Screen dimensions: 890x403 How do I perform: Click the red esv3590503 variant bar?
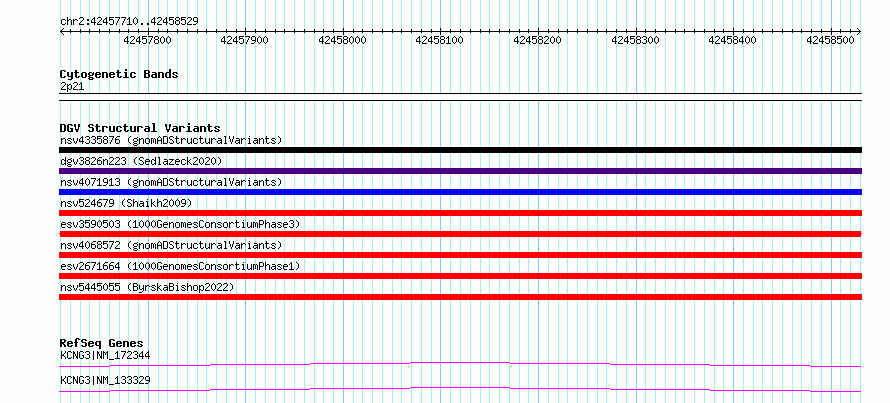click(x=460, y=234)
